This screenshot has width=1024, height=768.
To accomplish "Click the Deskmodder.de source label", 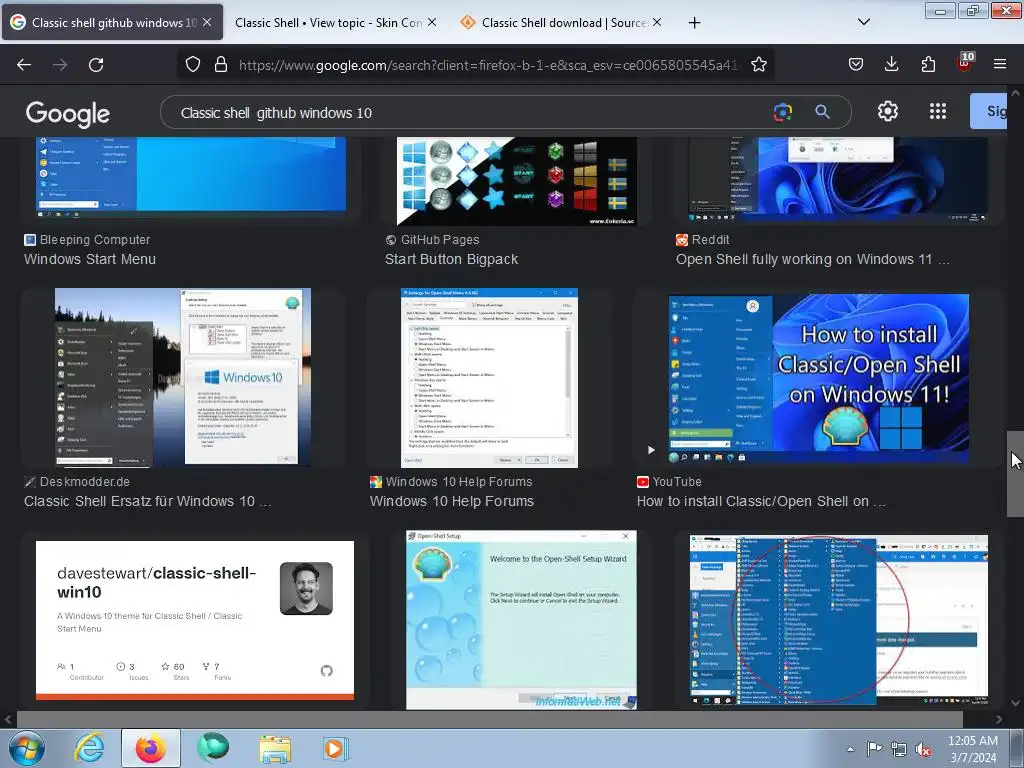I will pyautogui.click(x=85, y=482).
